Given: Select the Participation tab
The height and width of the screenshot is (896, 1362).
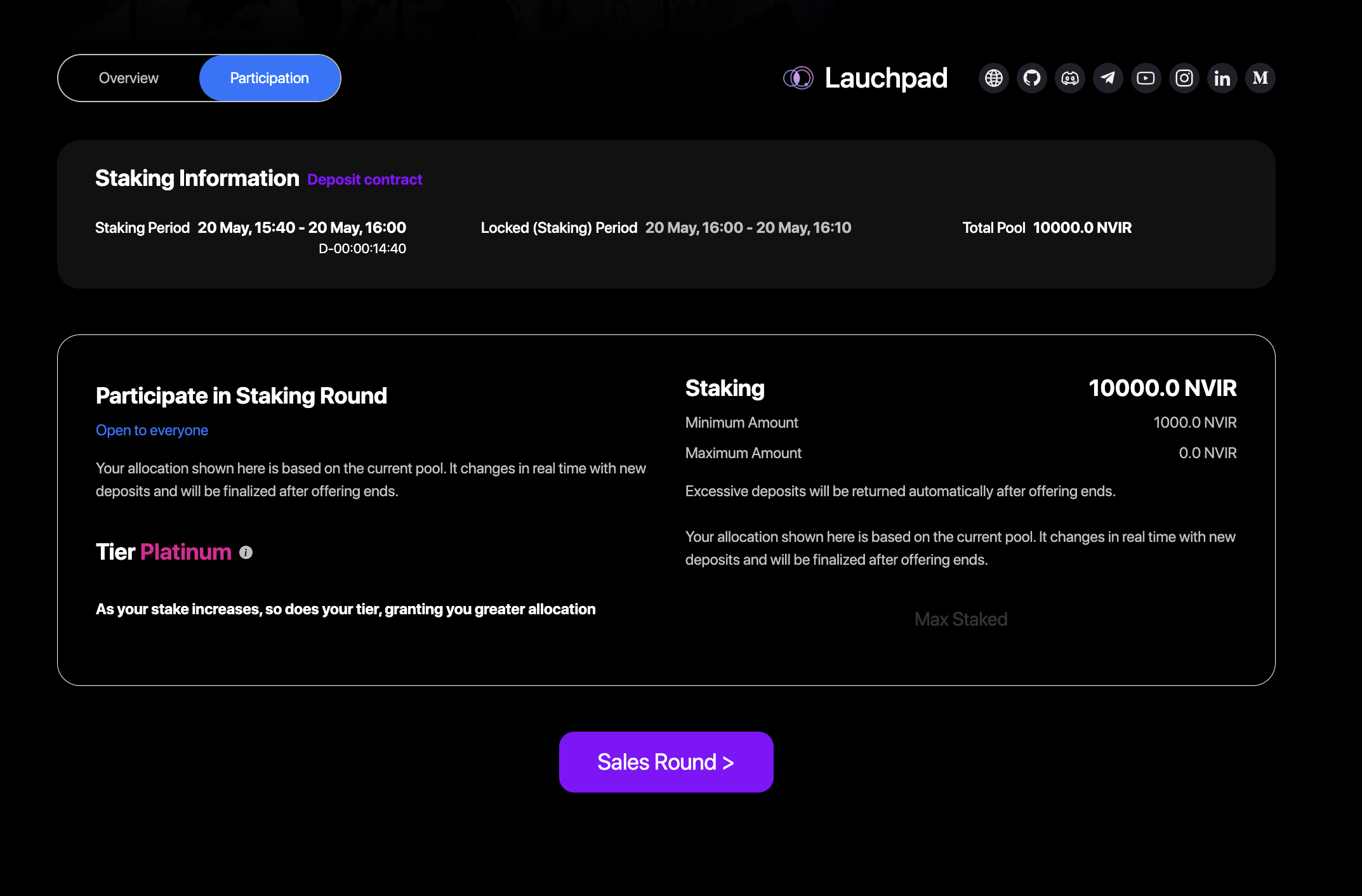Looking at the screenshot, I should (270, 78).
